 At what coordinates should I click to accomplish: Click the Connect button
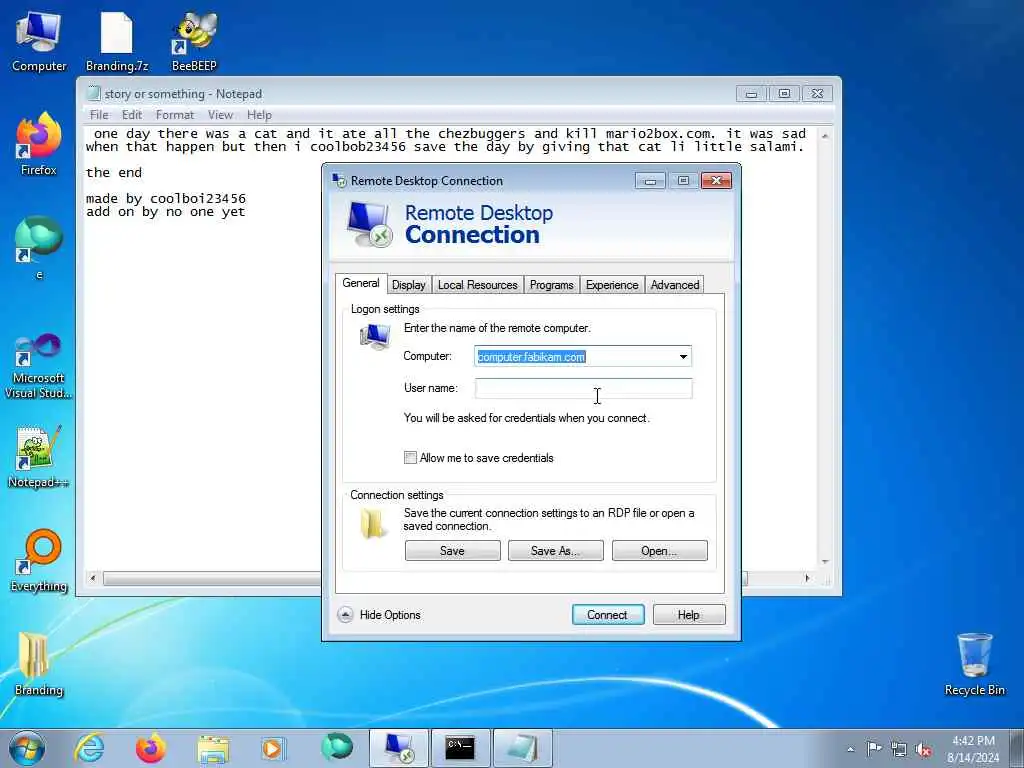(607, 615)
